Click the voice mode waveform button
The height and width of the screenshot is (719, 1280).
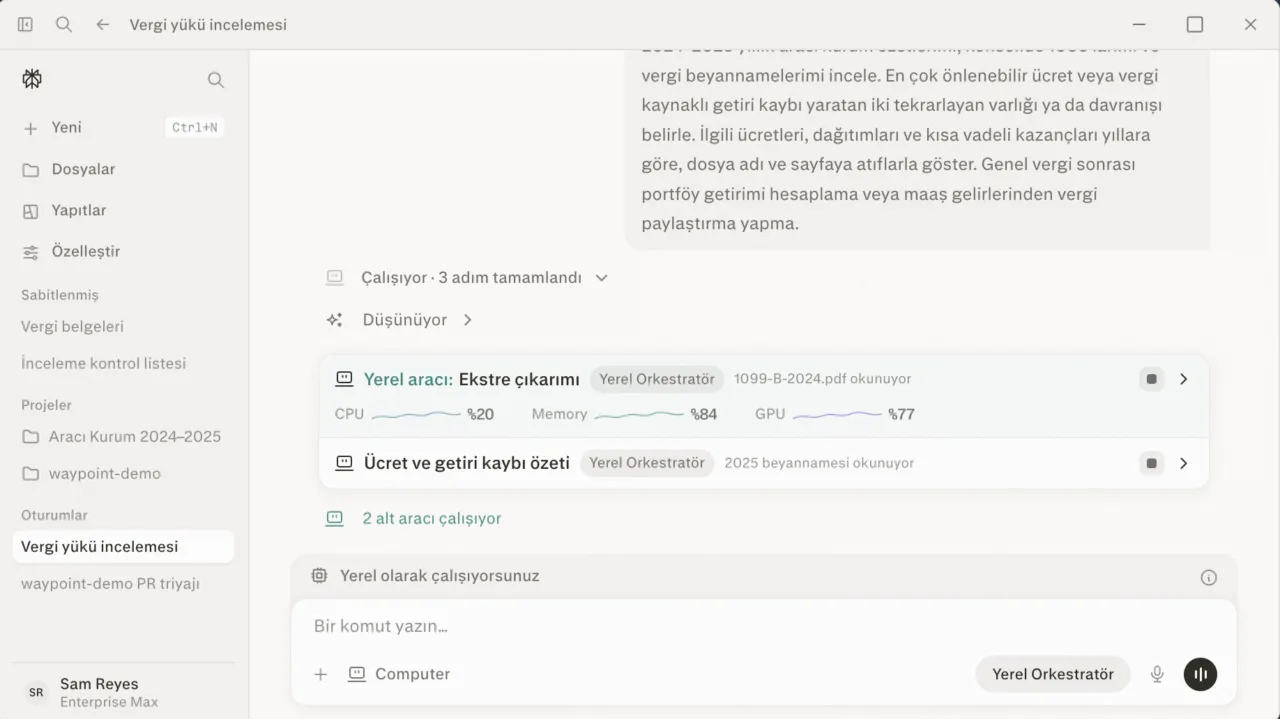pos(1200,674)
